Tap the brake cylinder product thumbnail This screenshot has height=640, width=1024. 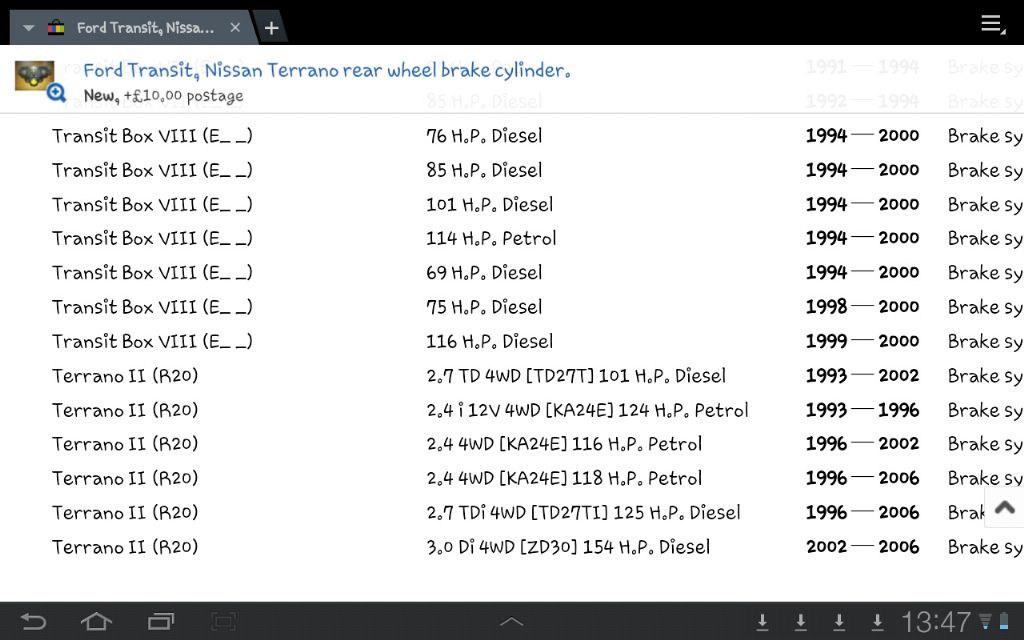point(34,76)
